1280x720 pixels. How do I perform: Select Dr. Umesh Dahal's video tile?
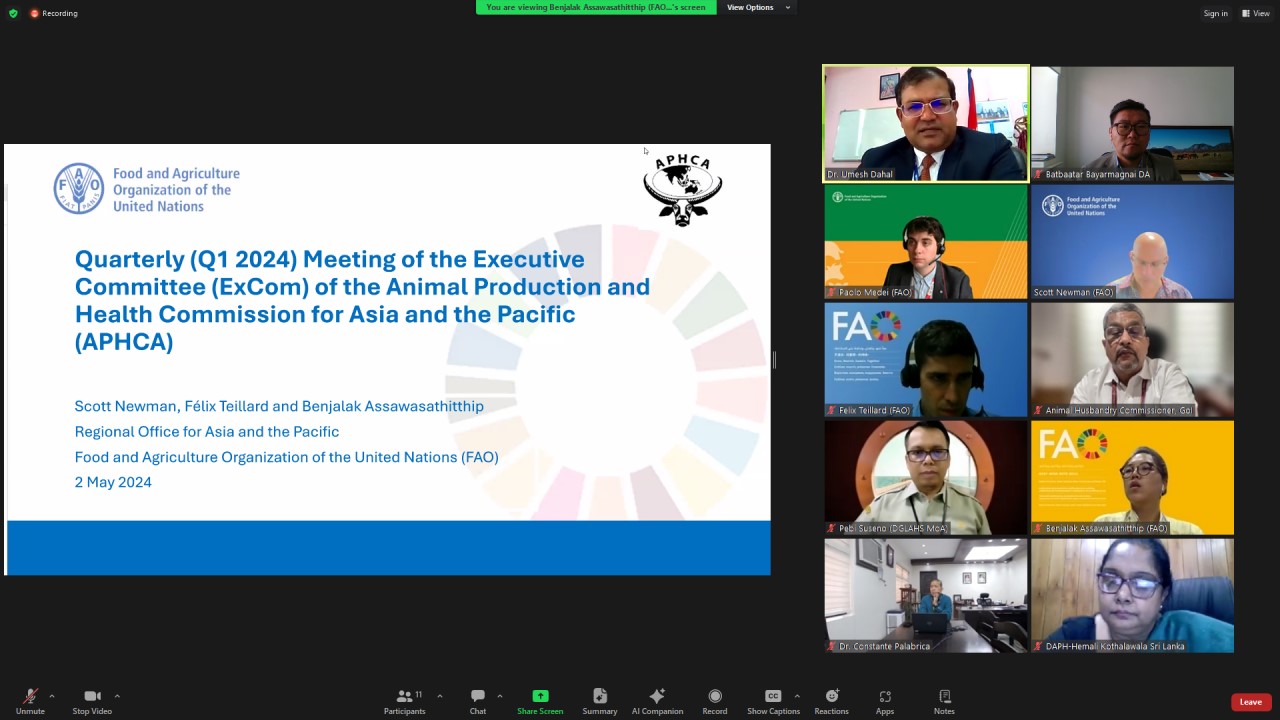click(x=925, y=123)
